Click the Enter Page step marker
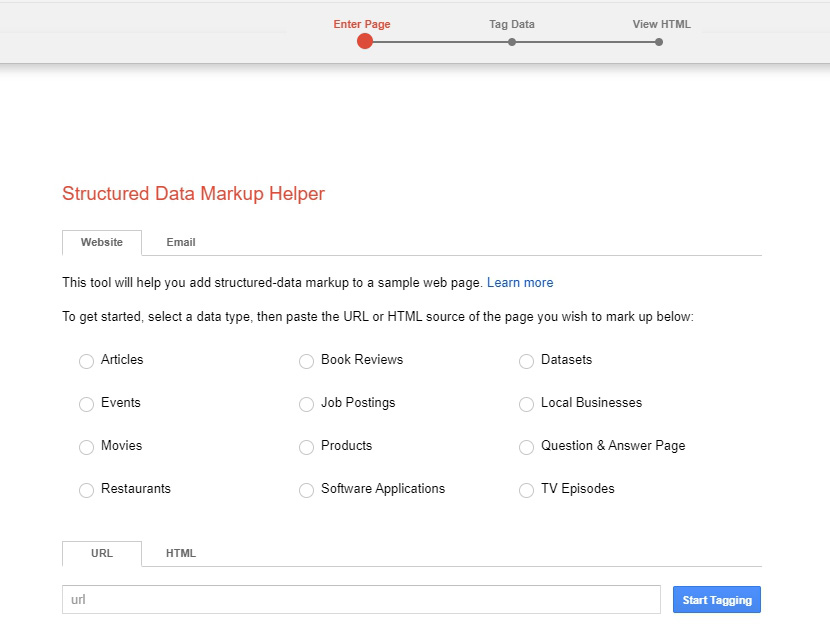The image size is (830, 631). click(364, 41)
